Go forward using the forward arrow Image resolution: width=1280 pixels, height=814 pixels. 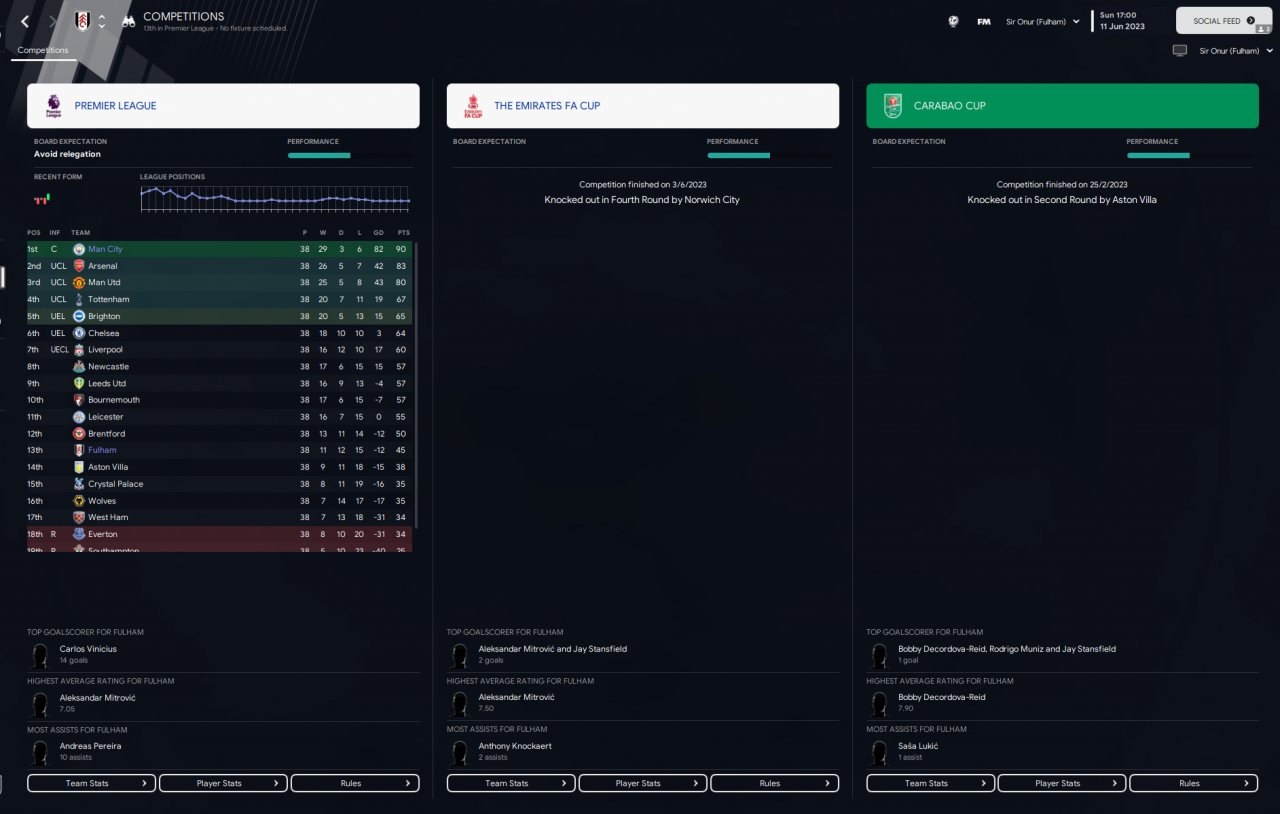coord(53,21)
